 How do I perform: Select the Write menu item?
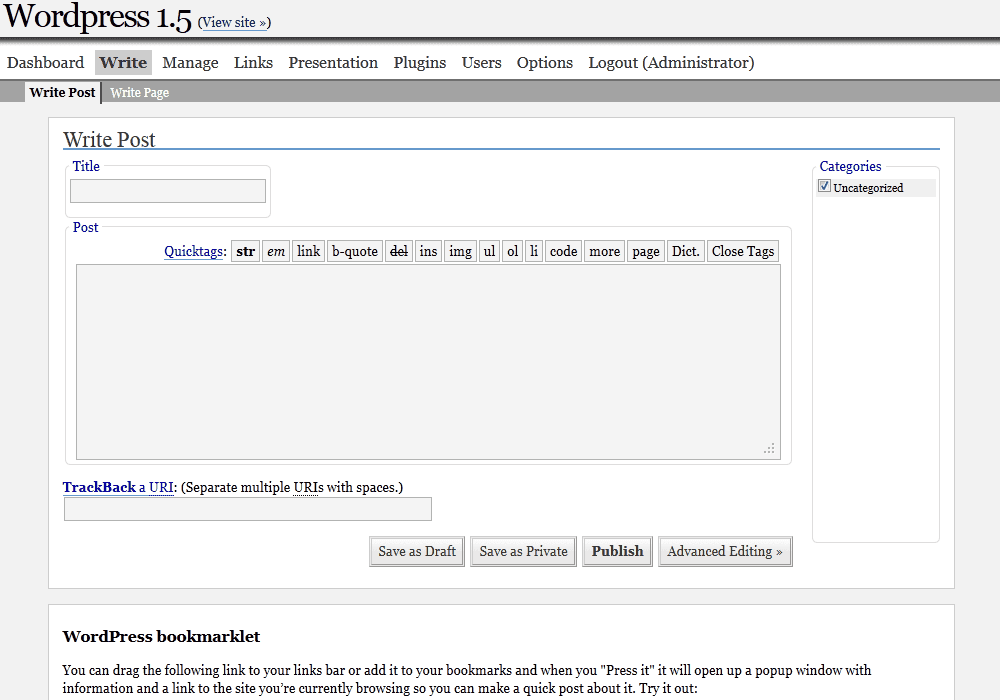[123, 62]
